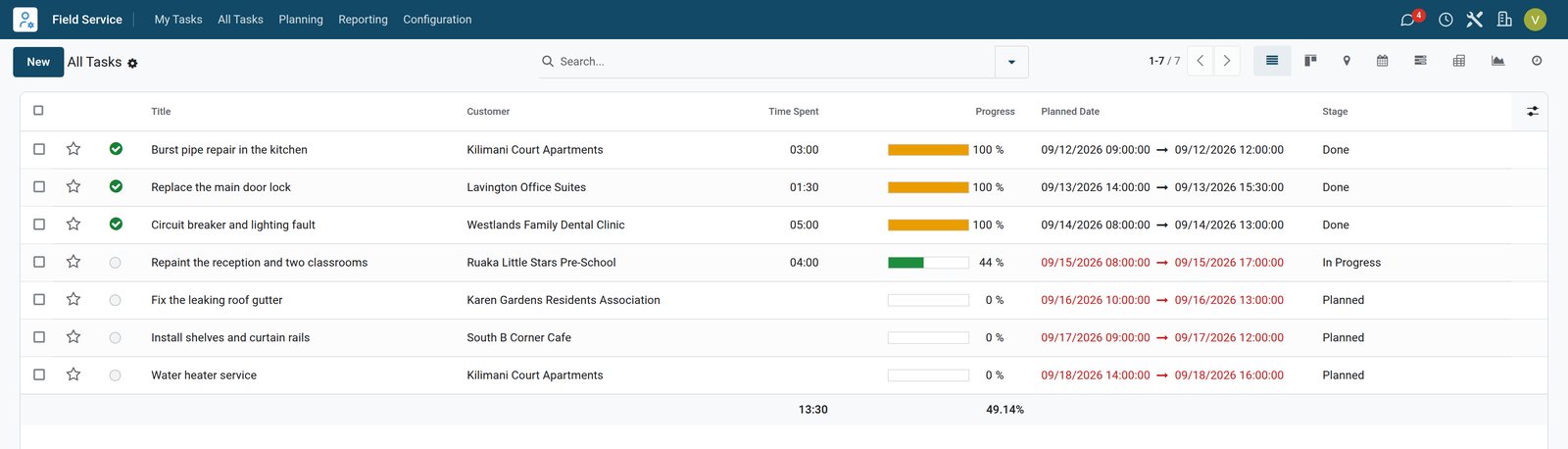
Task: Click the 44 % progress bar of Repaint task
Action: 928,263
